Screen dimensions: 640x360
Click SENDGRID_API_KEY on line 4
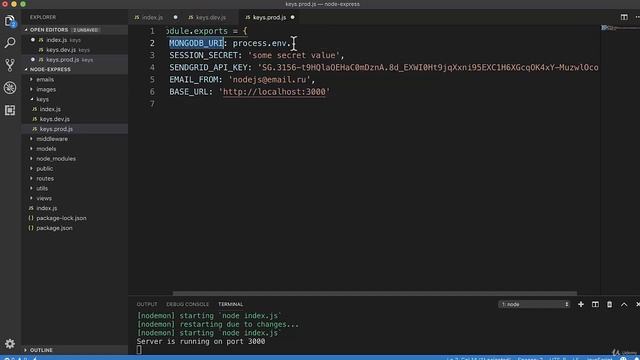(209, 67)
